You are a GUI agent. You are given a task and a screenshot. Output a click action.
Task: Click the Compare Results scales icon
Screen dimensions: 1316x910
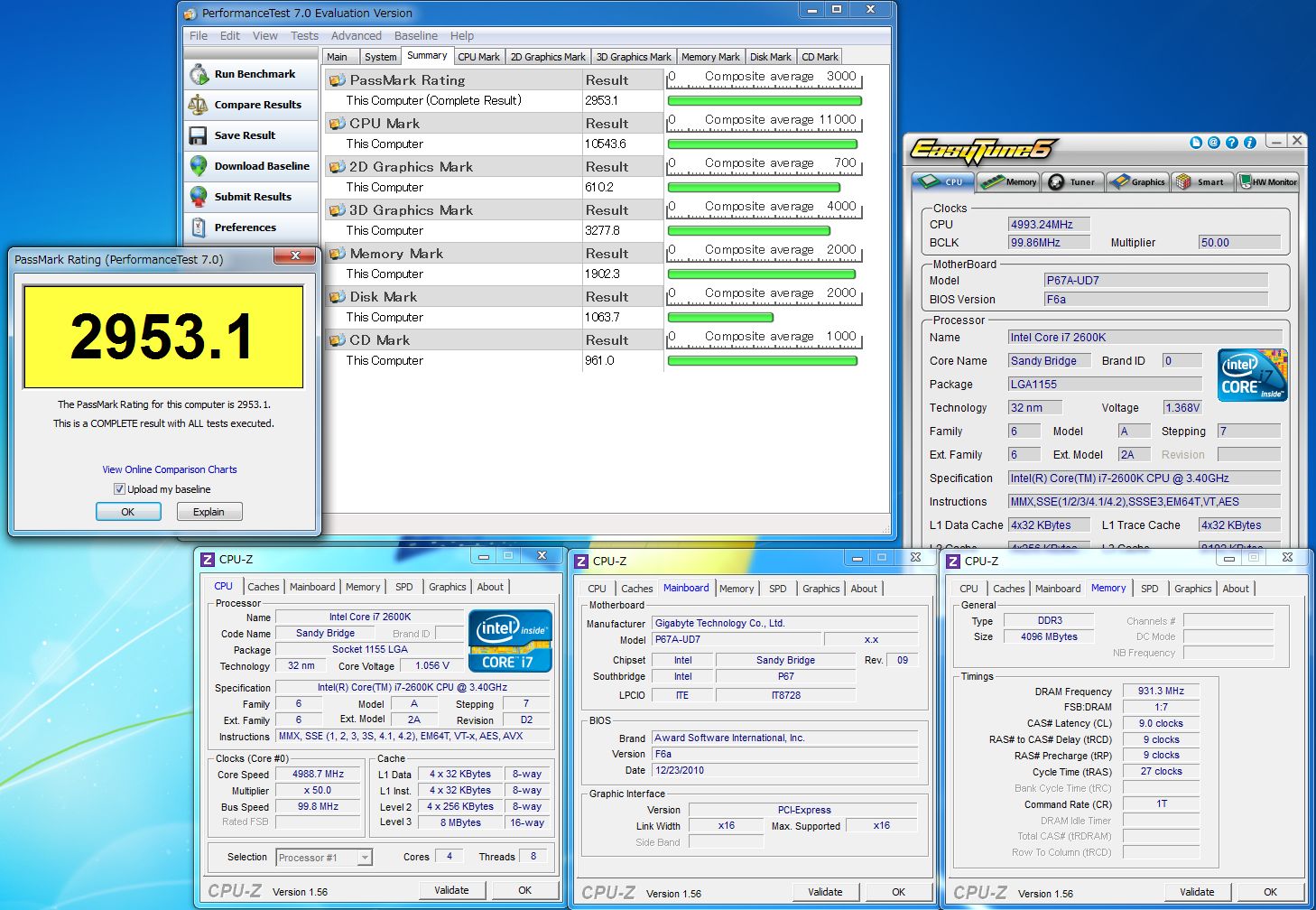point(199,105)
